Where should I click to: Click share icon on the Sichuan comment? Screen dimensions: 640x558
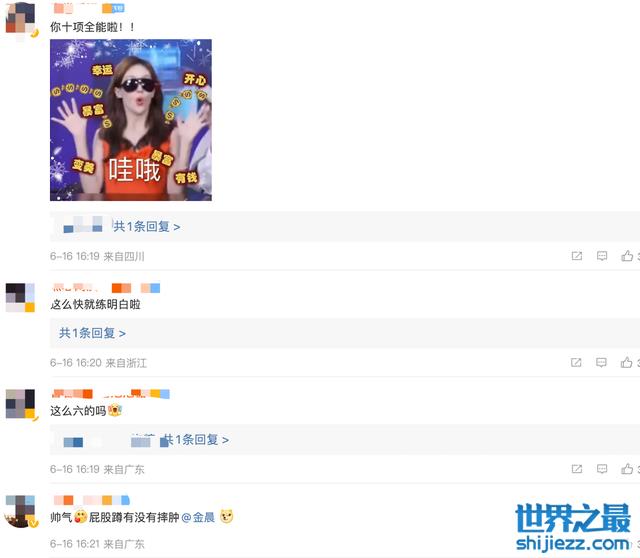577,256
